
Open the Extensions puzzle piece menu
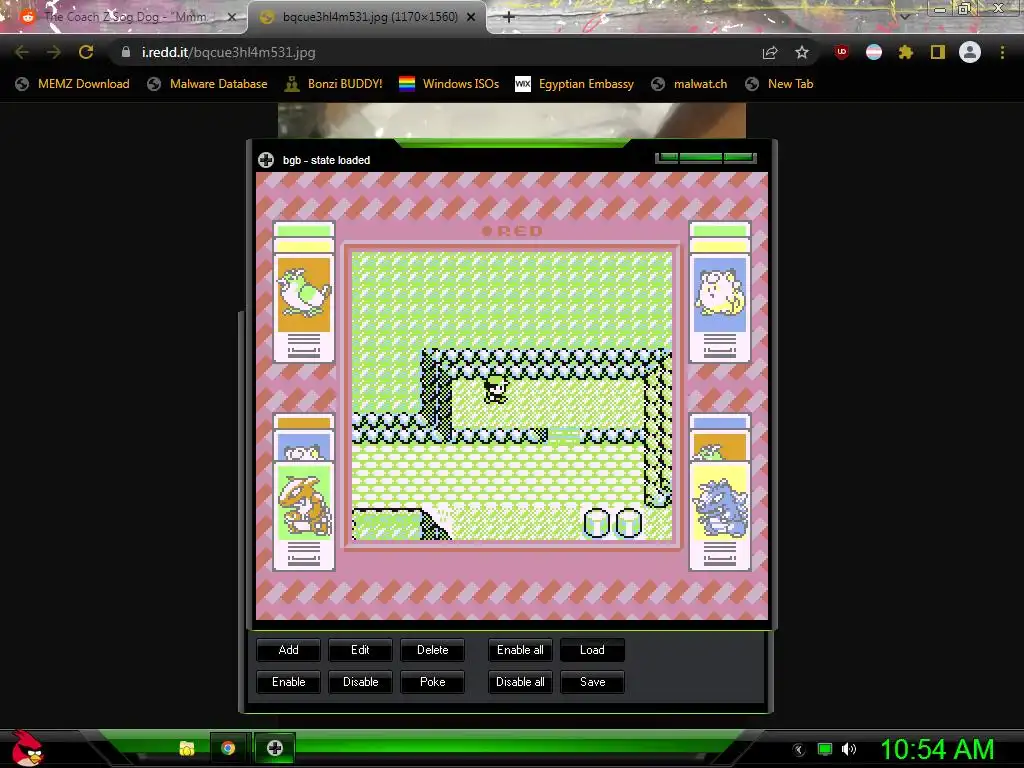point(906,52)
